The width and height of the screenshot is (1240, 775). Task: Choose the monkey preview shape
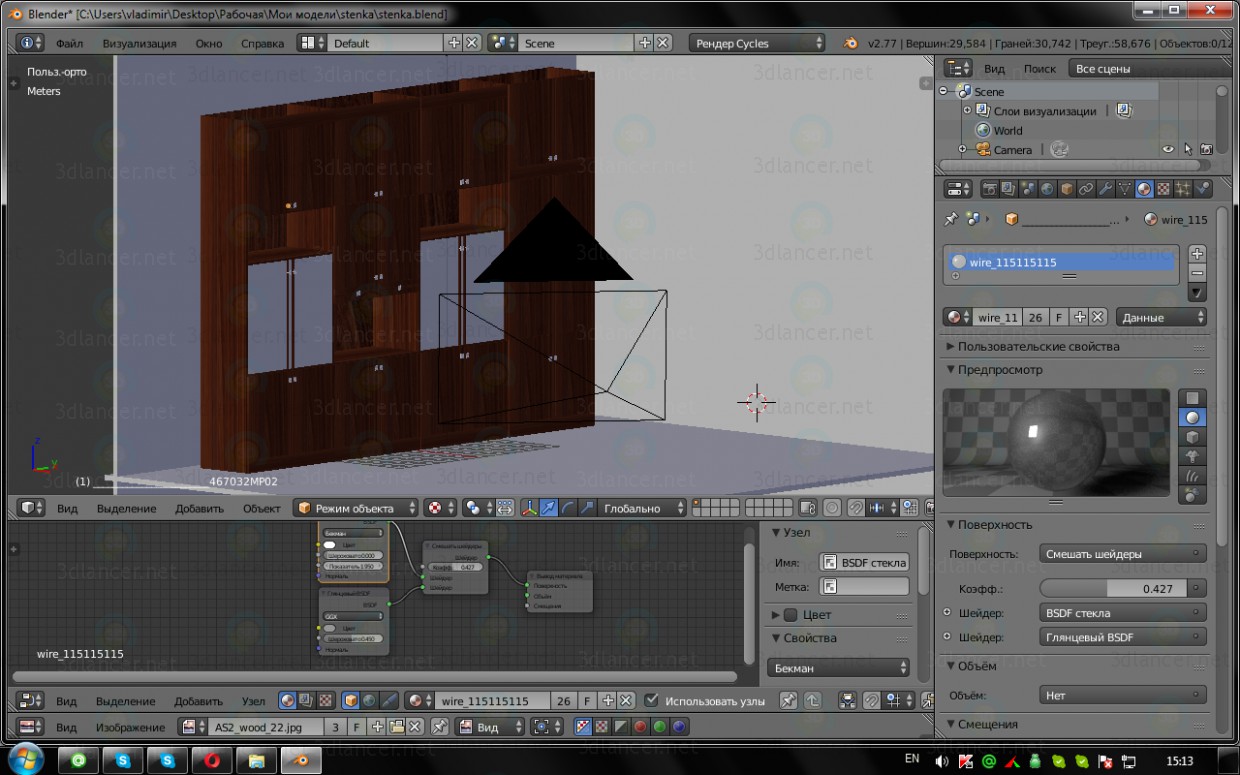1192,456
